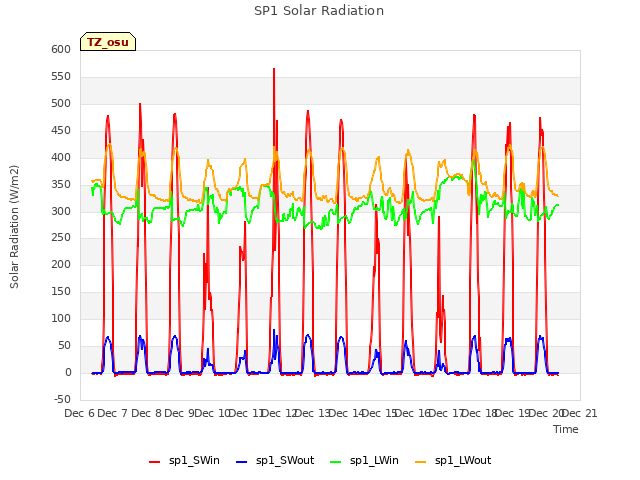Click the 250 y-axis tick label
The height and width of the screenshot is (480, 640).
click(61, 238)
